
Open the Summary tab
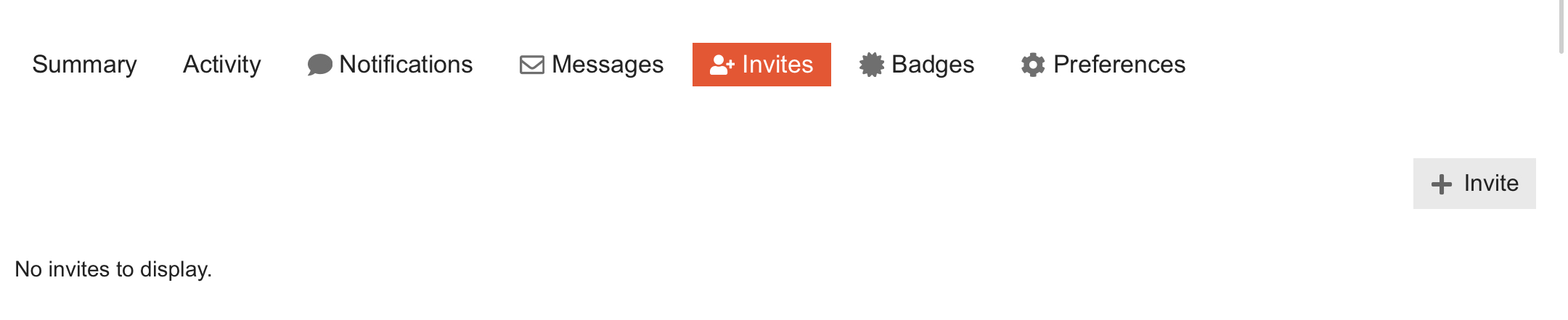click(84, 65)
